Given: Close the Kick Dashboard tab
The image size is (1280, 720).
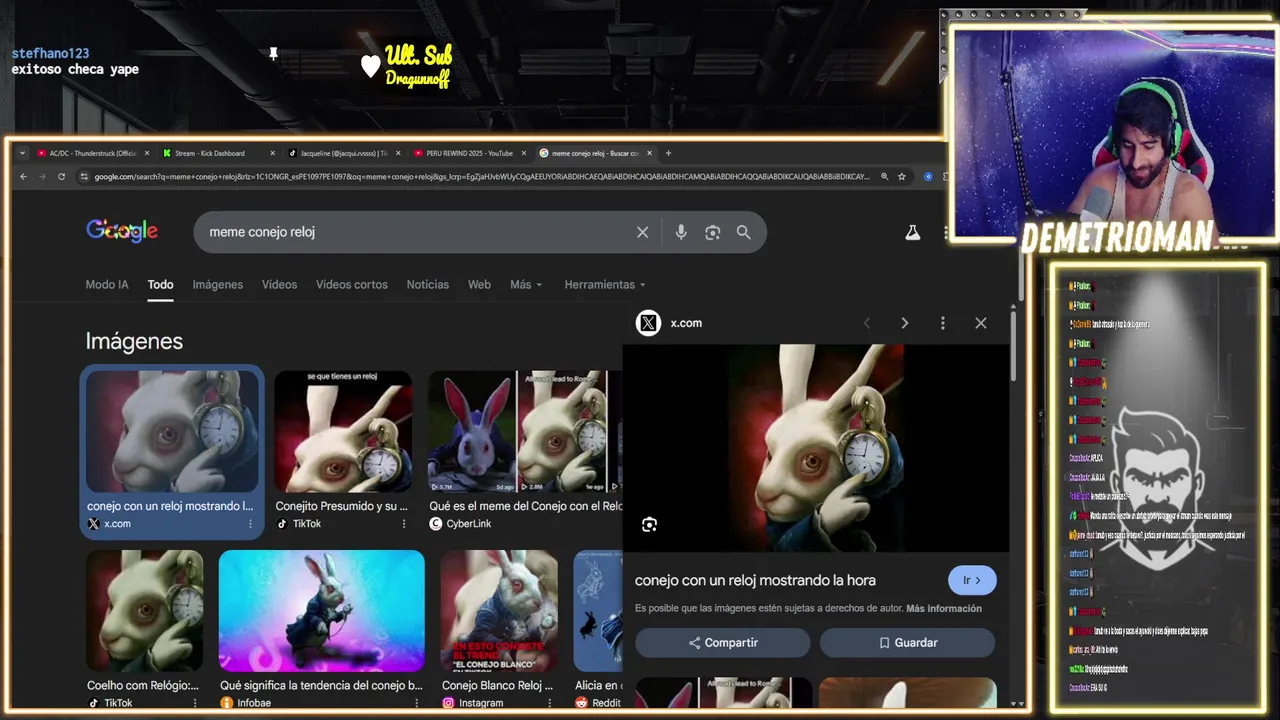Looking at the screenshot, I should [272, 153].
